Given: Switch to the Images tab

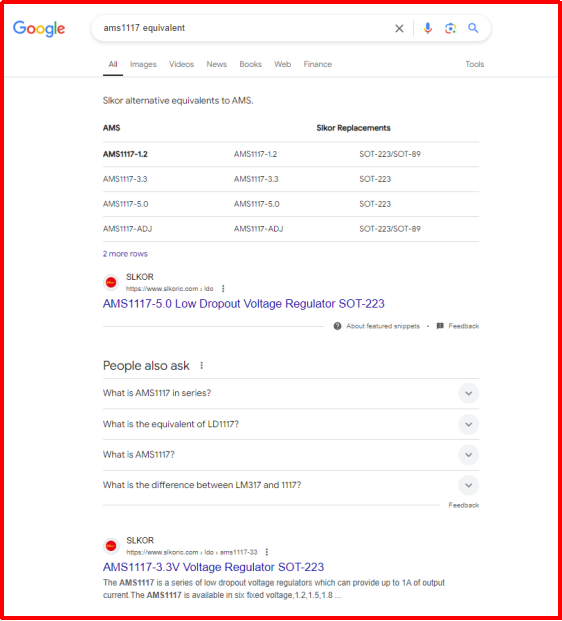Looking at the screenshot, I should 143,64.
